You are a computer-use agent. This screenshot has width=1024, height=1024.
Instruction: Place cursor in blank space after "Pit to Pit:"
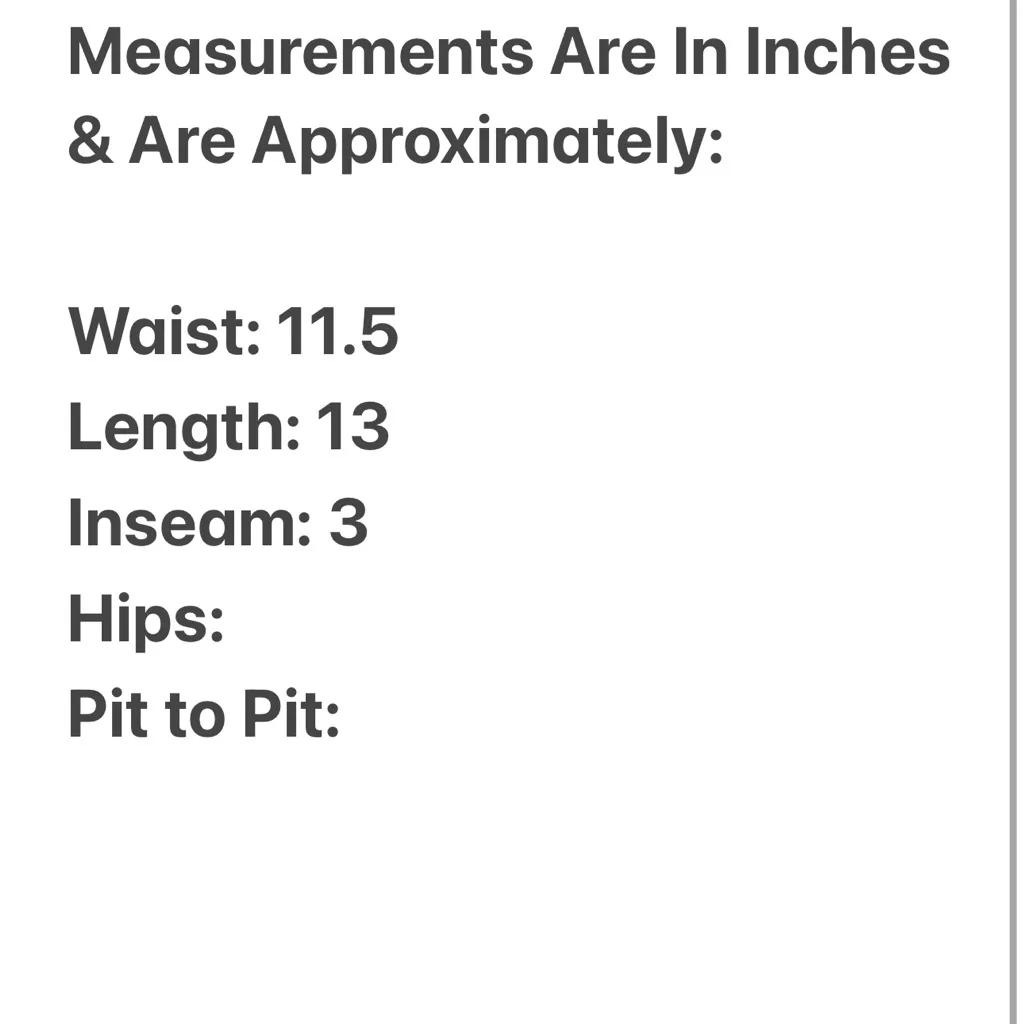click(420, 715)
